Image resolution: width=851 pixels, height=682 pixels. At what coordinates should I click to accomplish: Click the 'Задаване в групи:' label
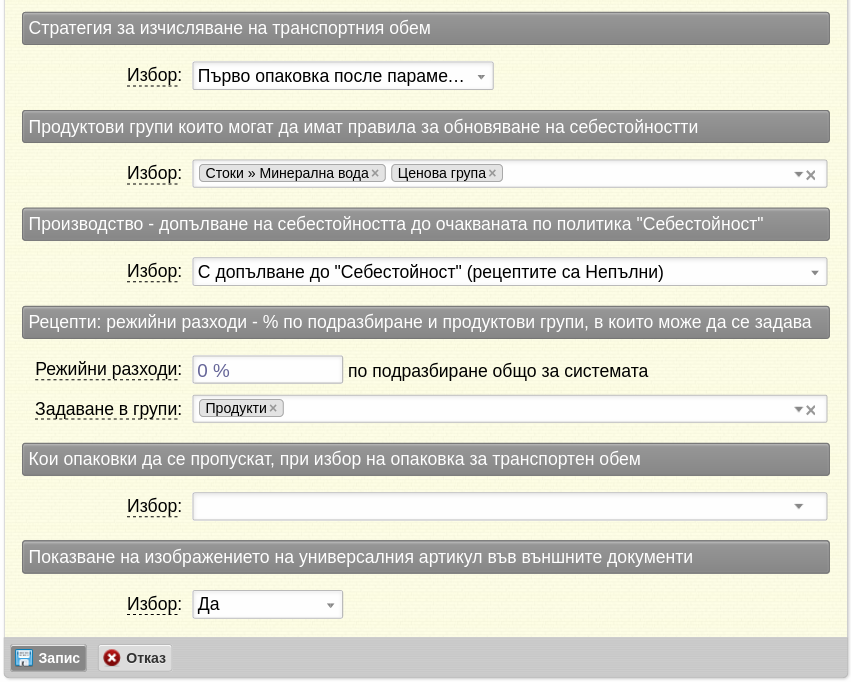[x=108, y=409]
